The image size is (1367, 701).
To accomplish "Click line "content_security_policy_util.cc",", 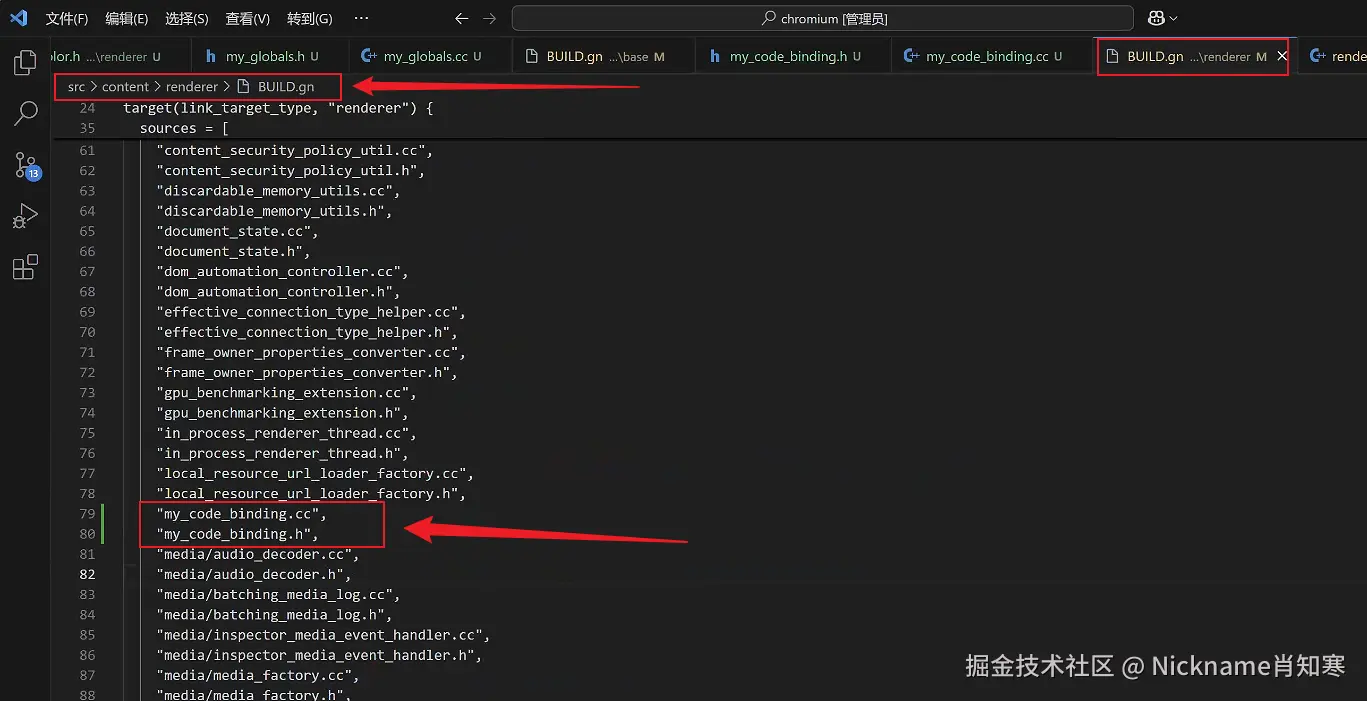I will [x=294, y=150].
